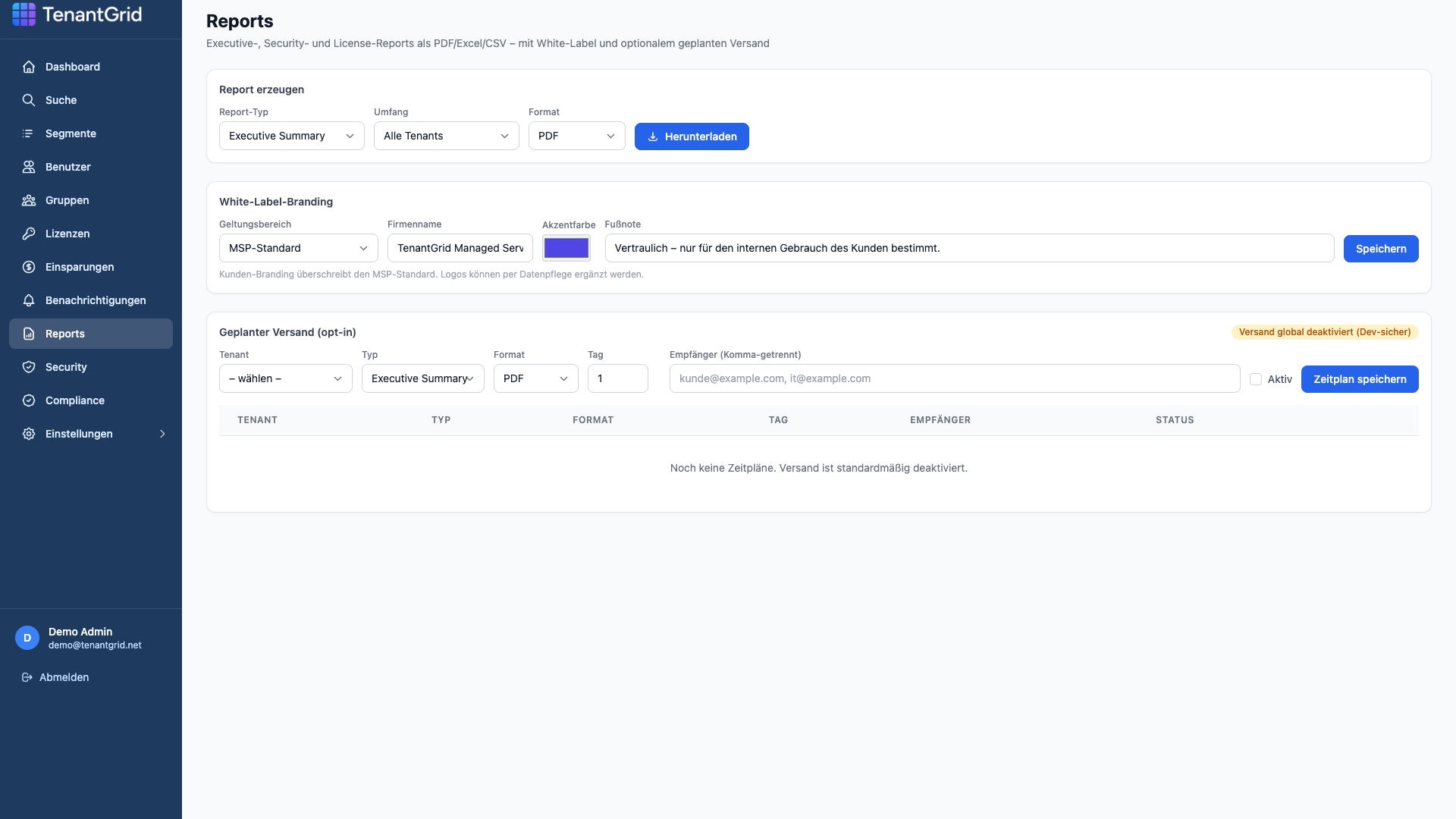Click the Tag number field

pyautogui.click(x=618, y=378)
